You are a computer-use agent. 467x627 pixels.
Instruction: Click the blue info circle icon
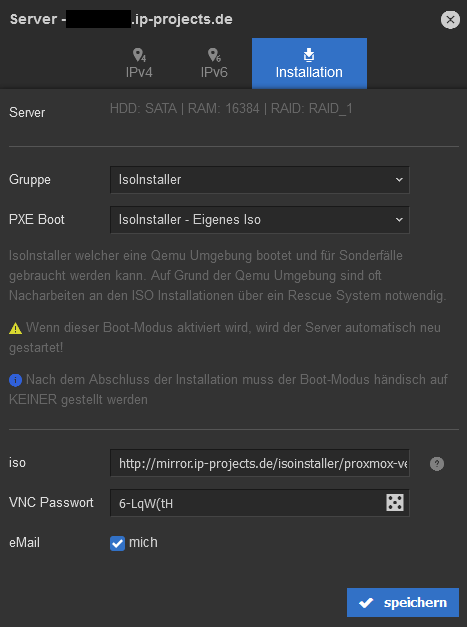pos(15,380)
